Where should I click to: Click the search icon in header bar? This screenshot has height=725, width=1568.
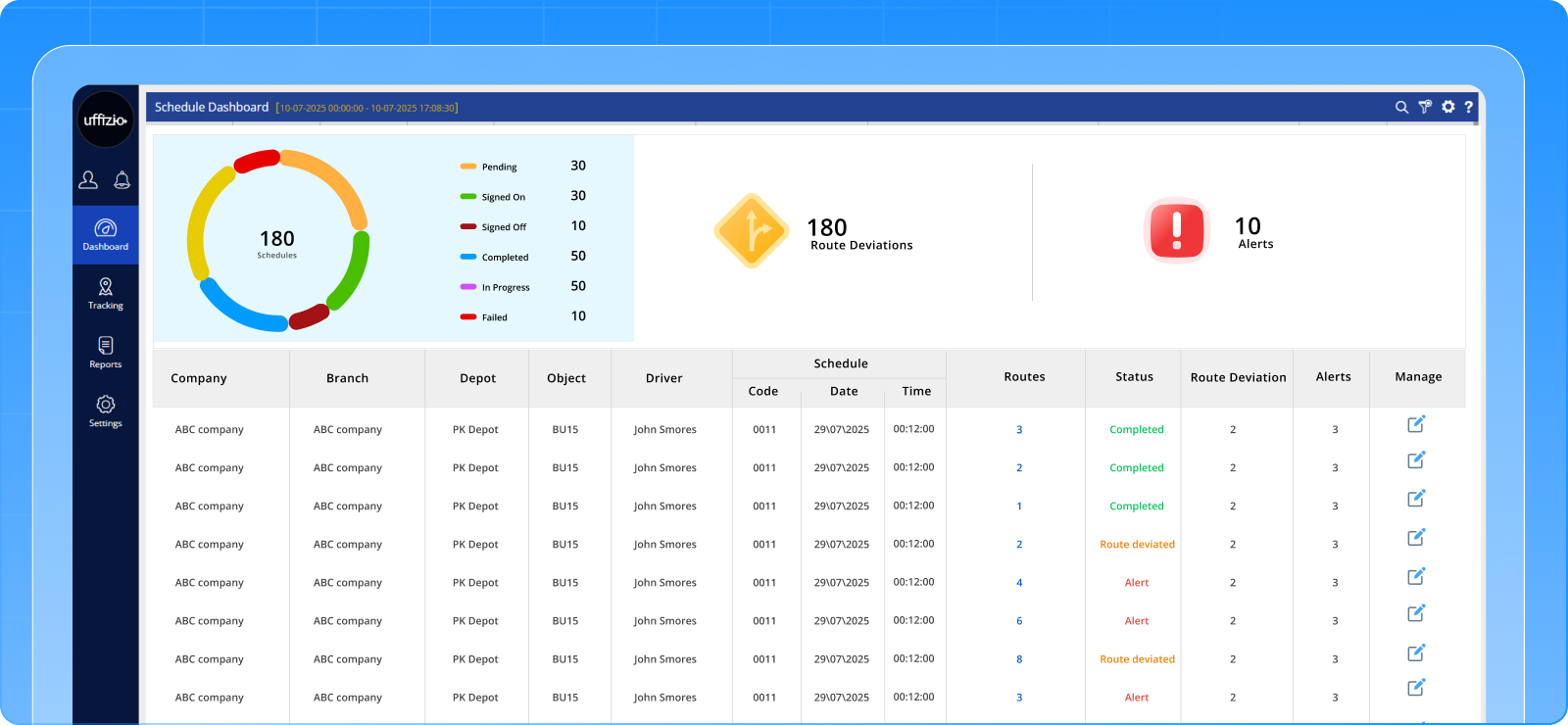[x=1401, y=107]
